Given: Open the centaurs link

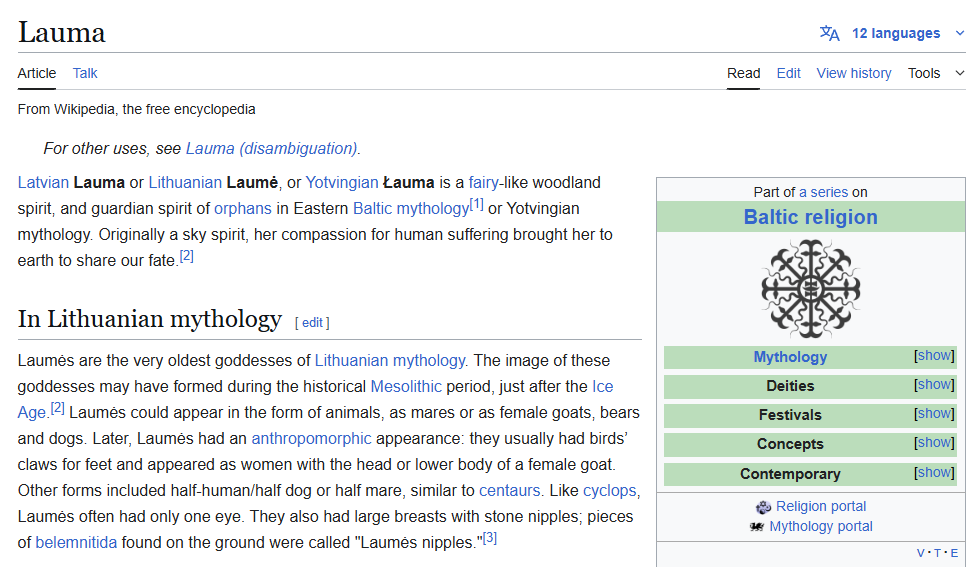Looking at the screenshot, I should tap(510, 490).
